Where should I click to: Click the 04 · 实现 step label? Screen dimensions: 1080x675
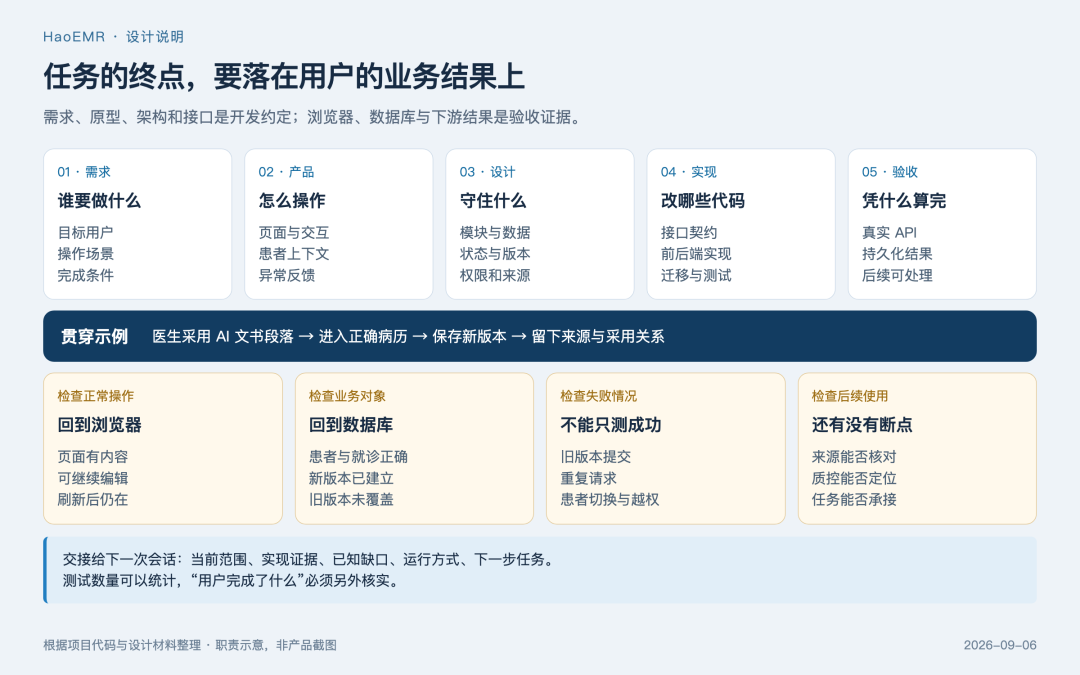click(x=689, y=172)
